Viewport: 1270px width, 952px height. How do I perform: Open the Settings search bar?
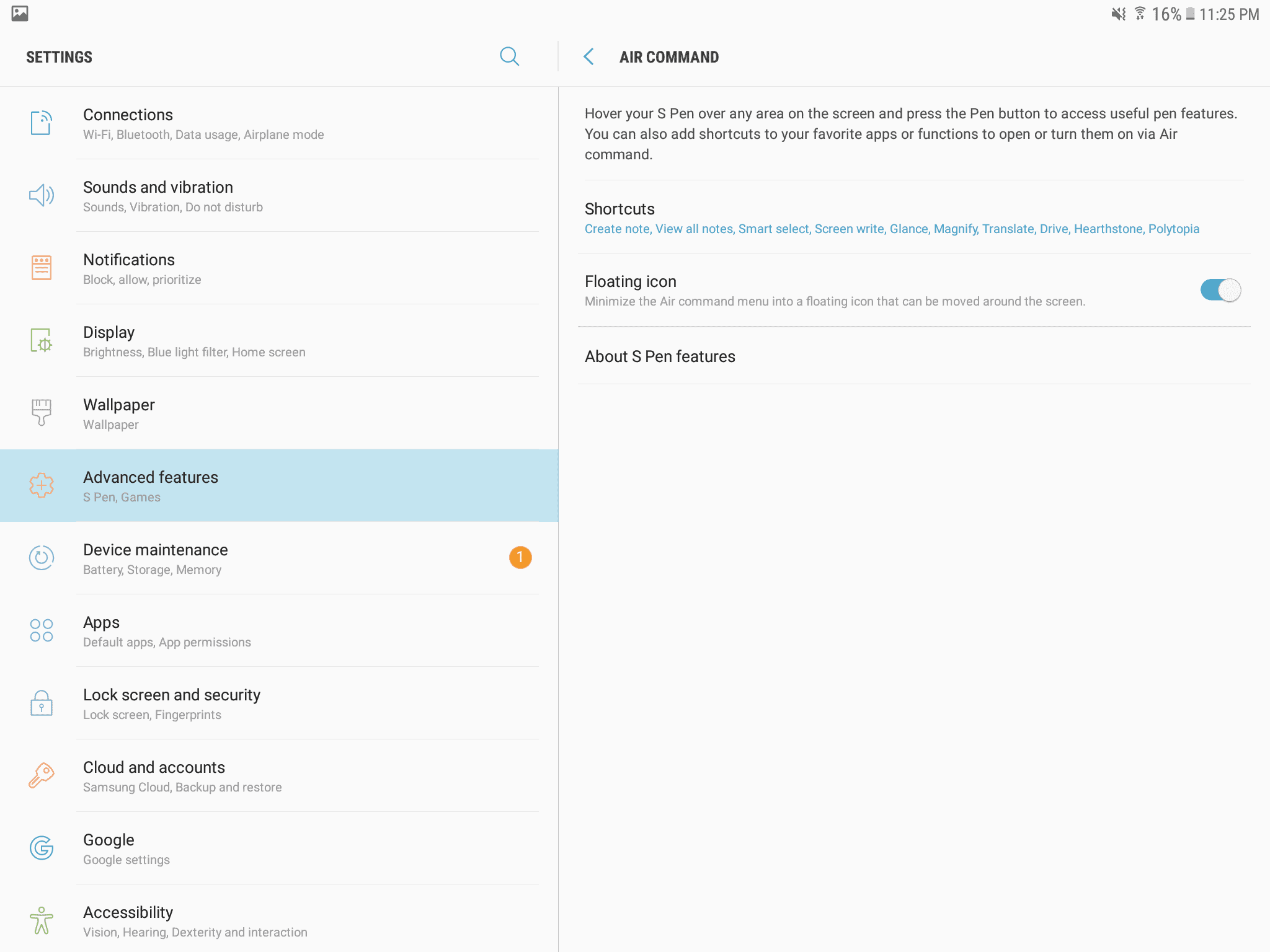(x=510, y=56)
